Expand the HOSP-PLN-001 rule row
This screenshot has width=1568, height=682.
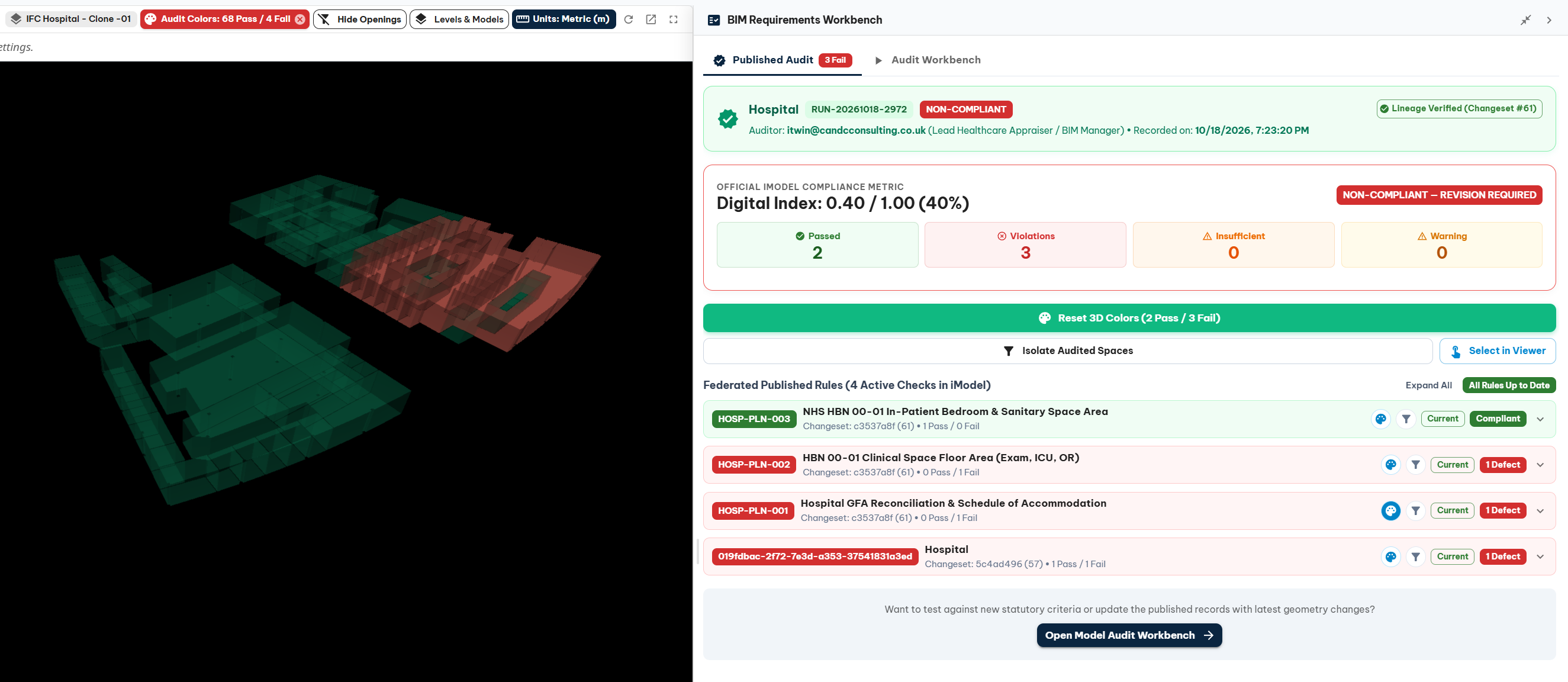(1541, 511)
